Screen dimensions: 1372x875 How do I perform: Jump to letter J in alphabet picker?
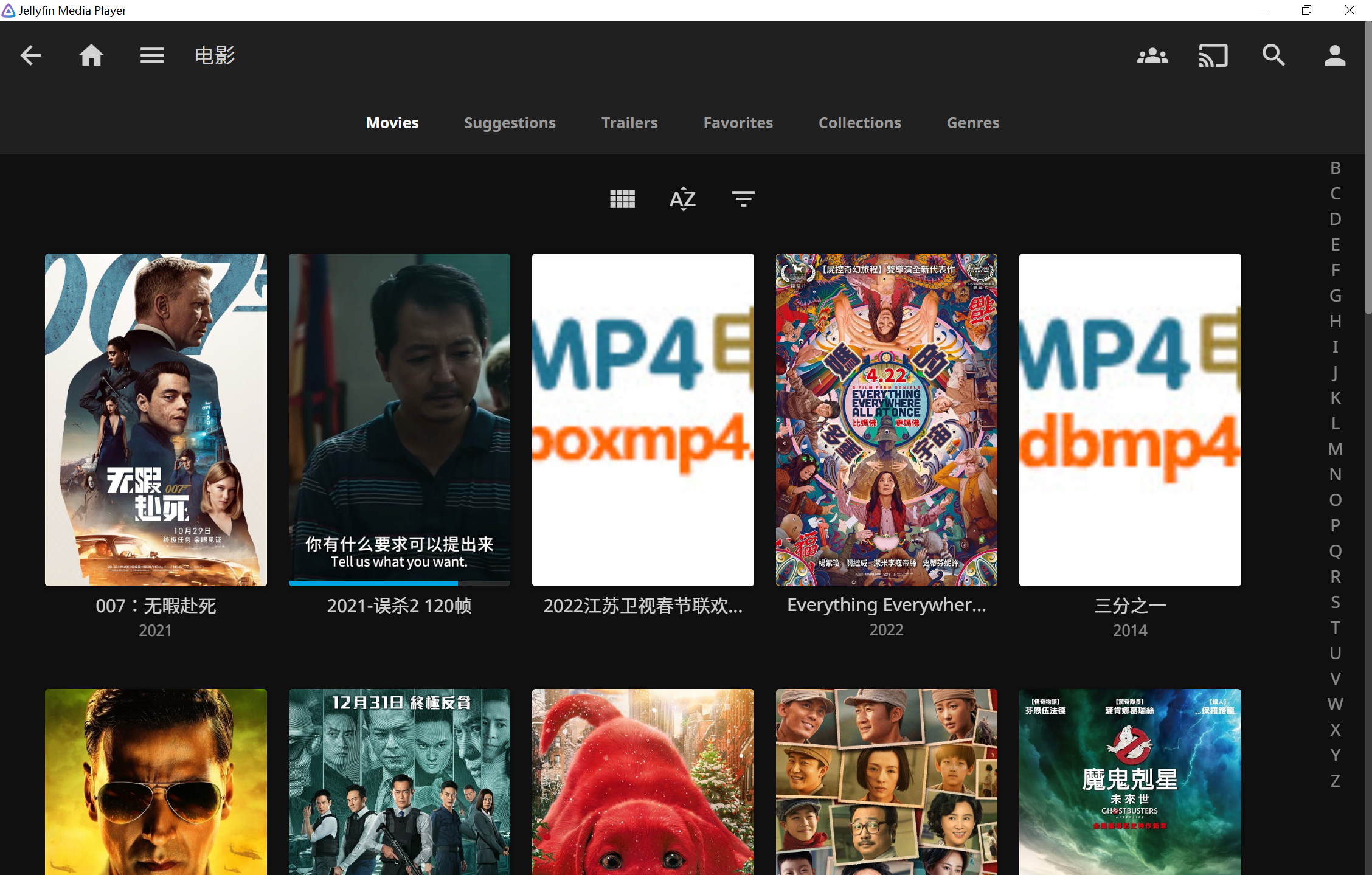[x=1335, y=372]
